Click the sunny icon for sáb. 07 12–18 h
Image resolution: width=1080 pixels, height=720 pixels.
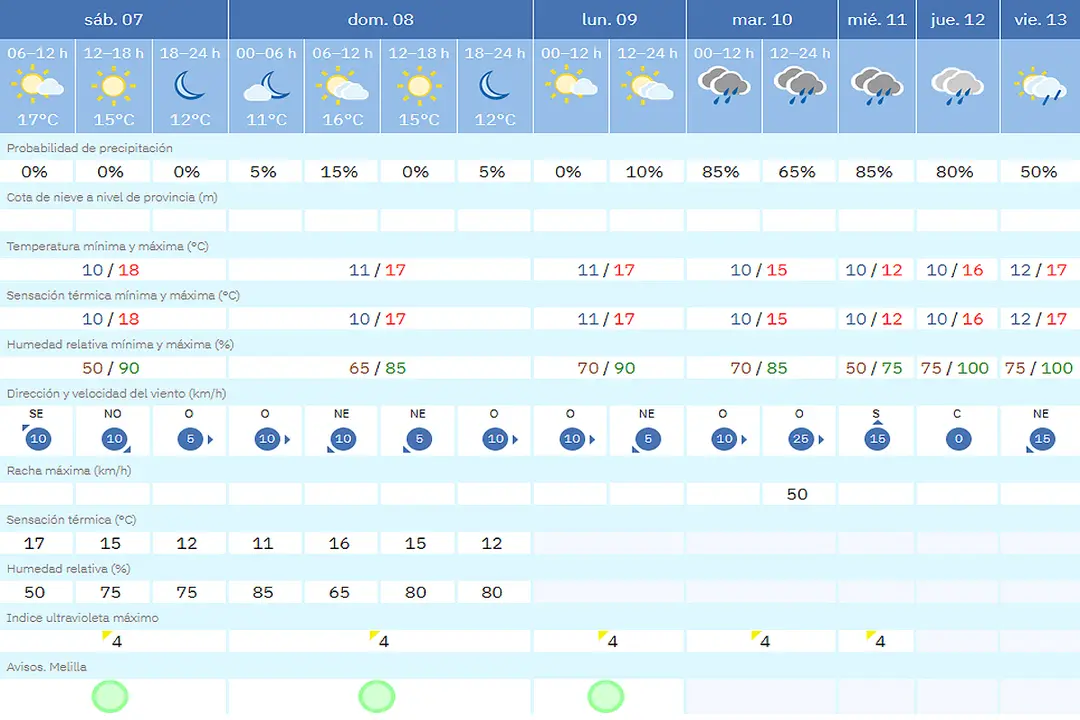coord(114,87)
